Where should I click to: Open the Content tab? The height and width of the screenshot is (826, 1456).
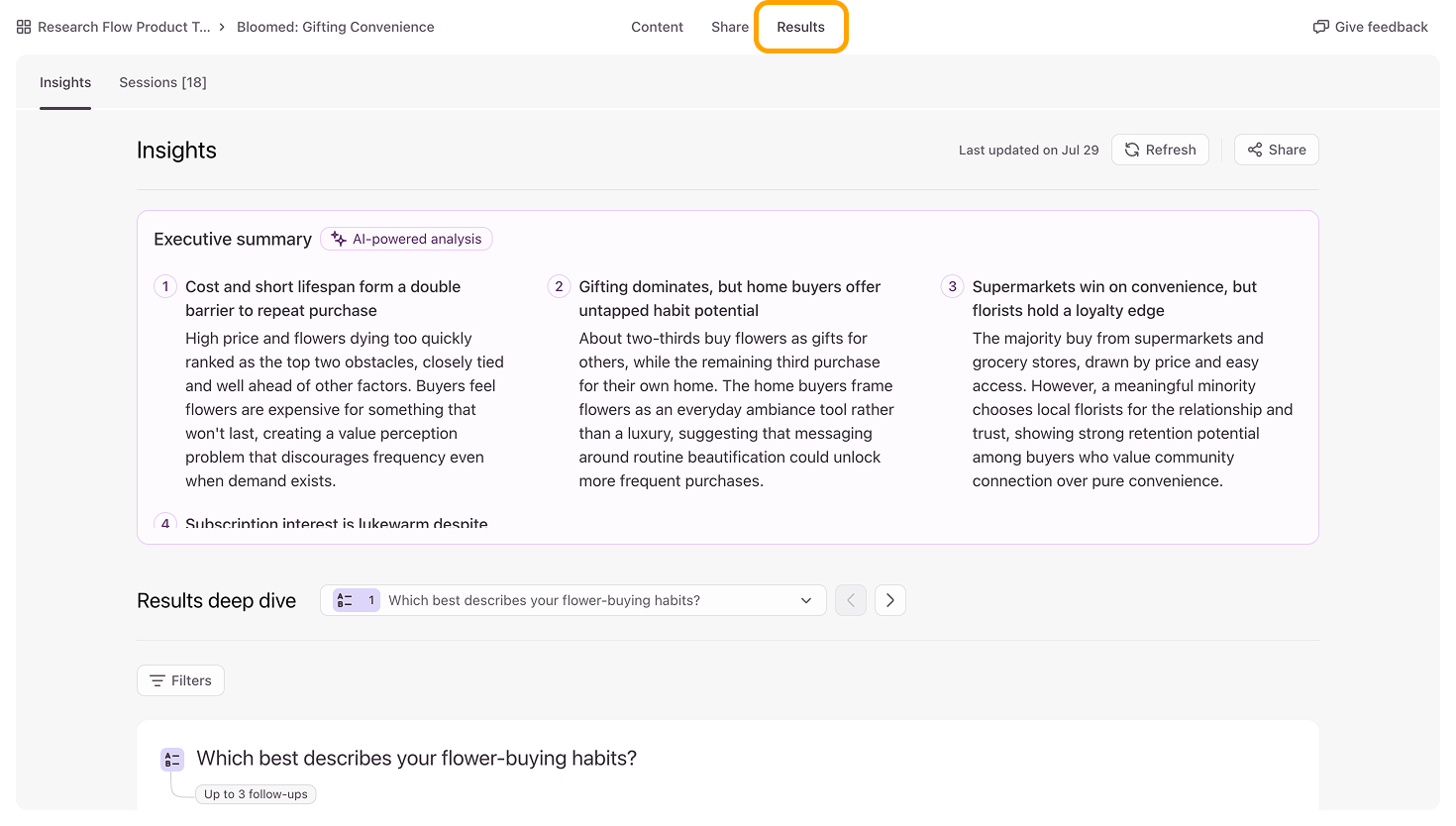[x=657, y=27]
